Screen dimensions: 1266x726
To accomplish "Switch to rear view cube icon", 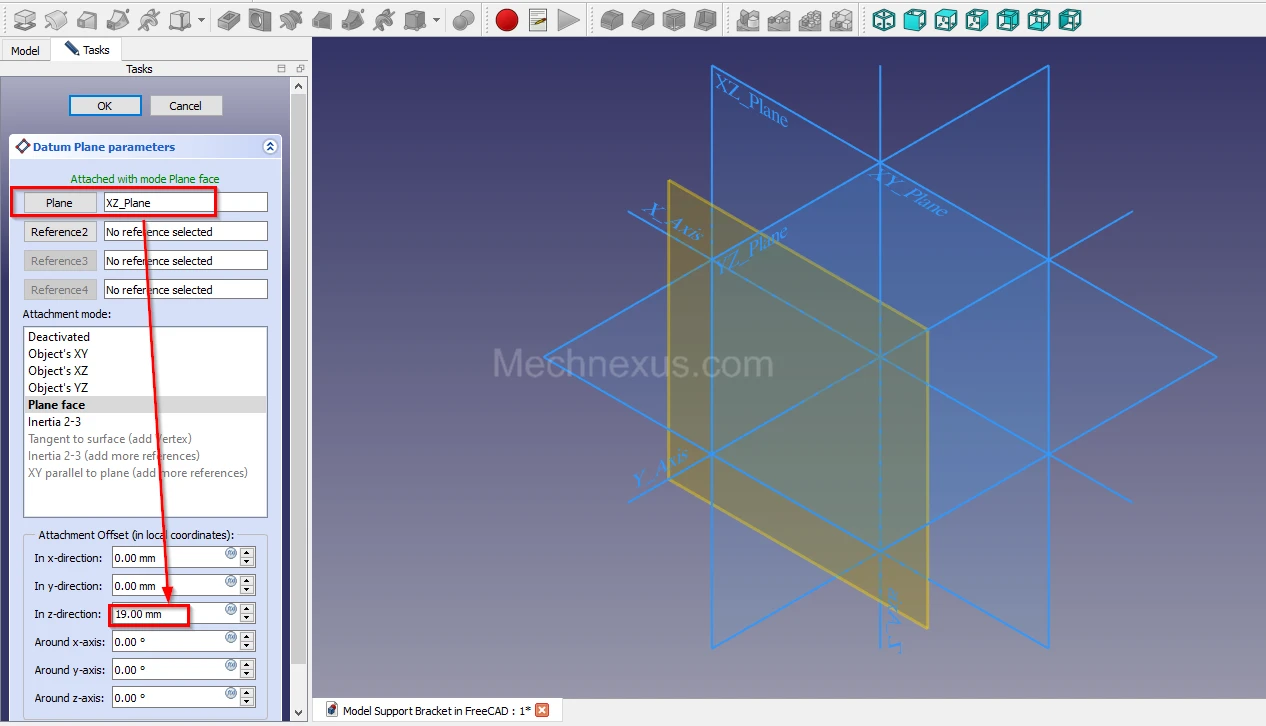I will 1008,19.
